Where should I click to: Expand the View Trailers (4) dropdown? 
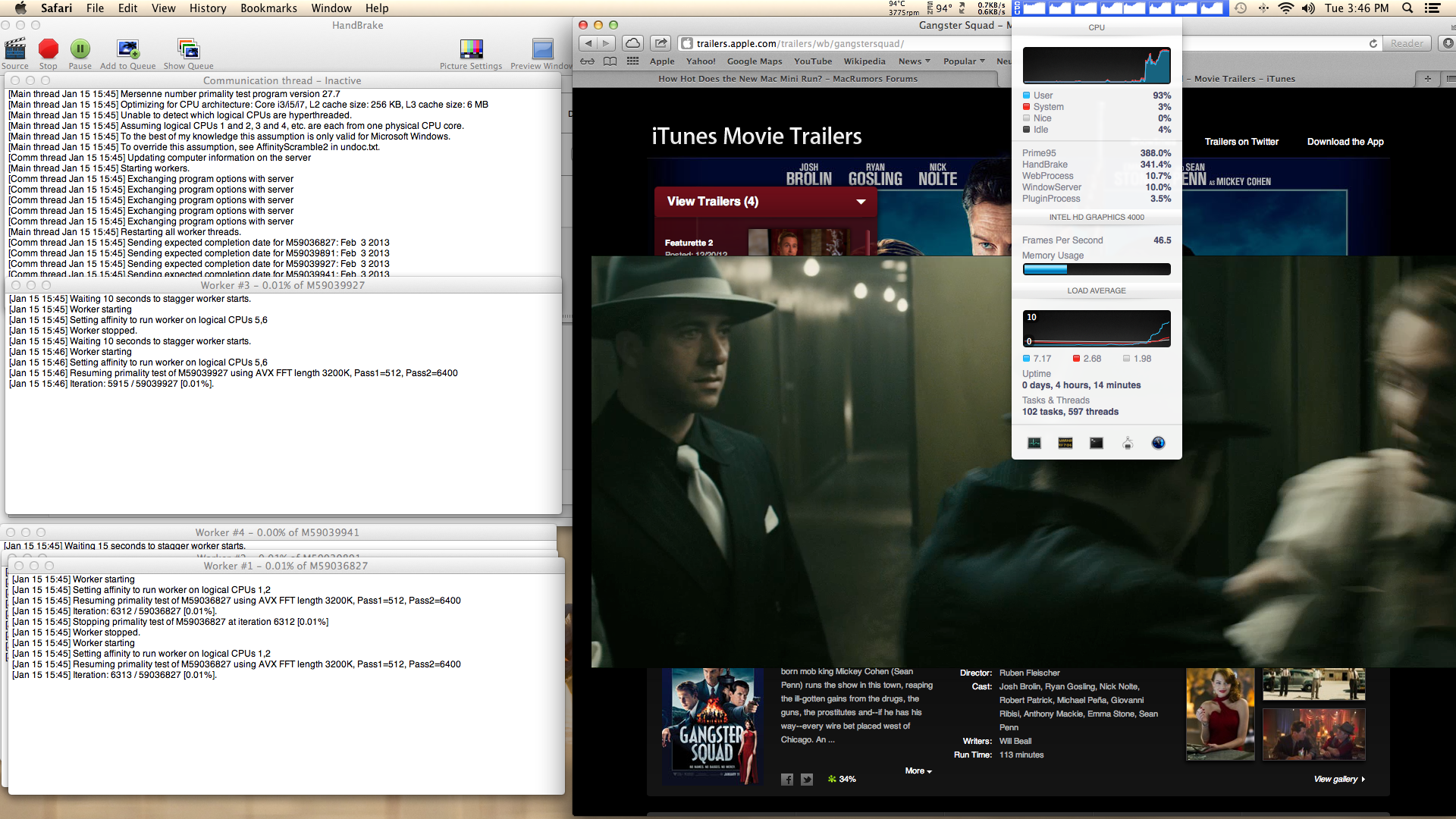861,202
